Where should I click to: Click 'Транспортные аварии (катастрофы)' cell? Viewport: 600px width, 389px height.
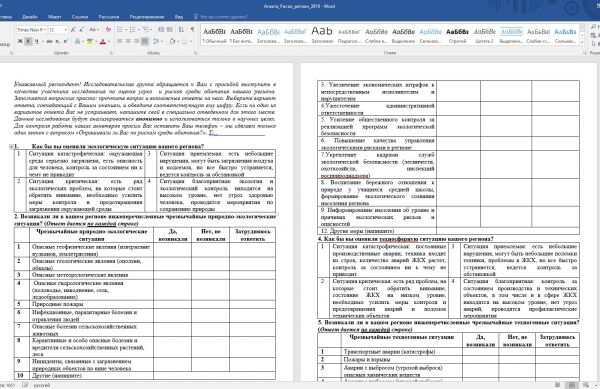tap(402, 352)
